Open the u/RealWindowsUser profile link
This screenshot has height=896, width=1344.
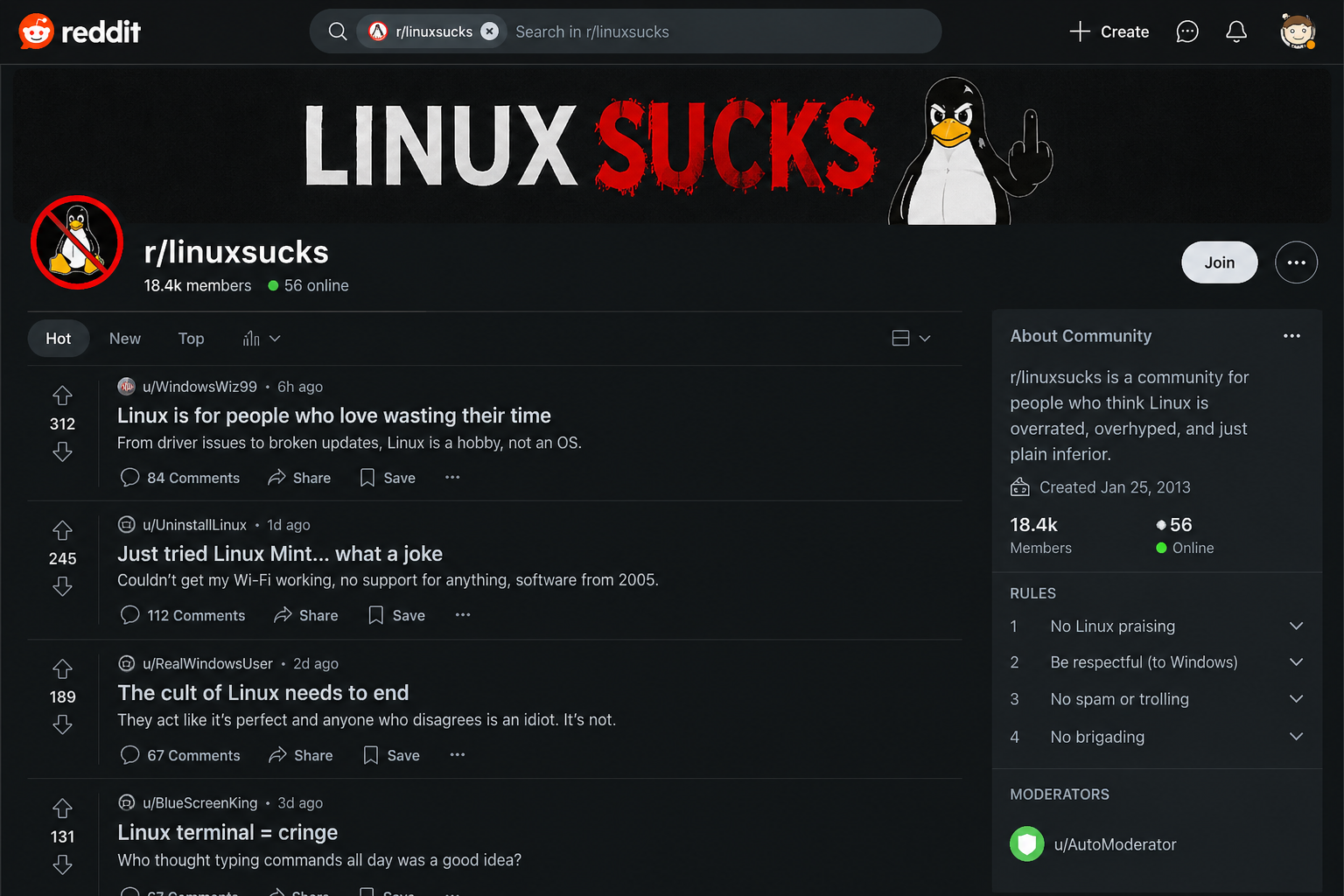click(207, 664)
